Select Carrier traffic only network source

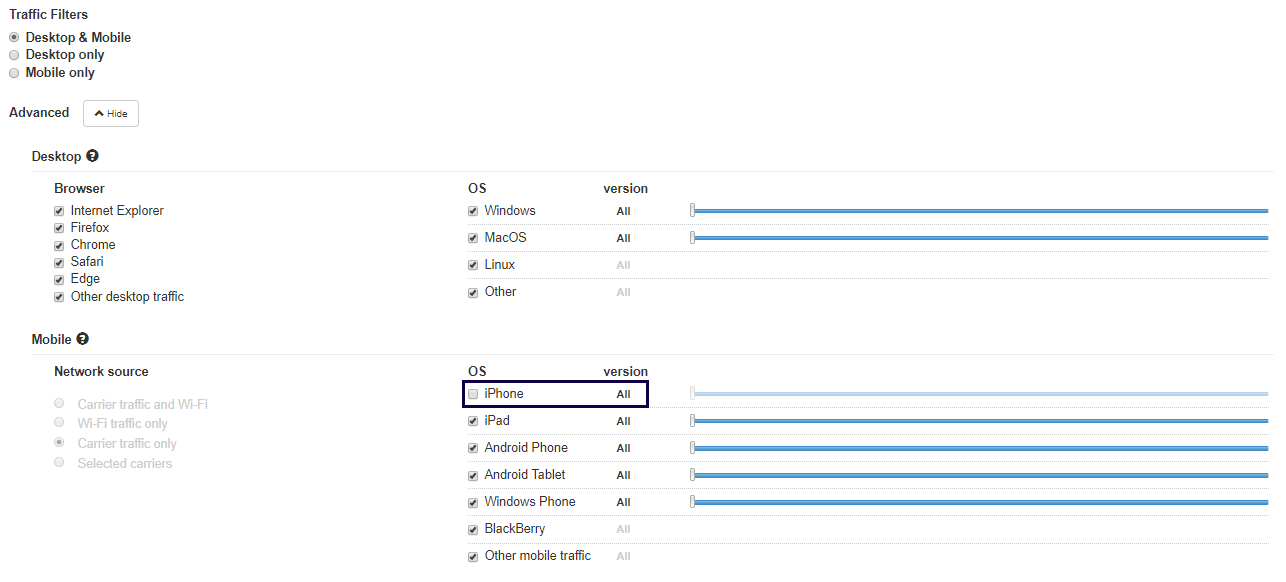click(59, 443)
